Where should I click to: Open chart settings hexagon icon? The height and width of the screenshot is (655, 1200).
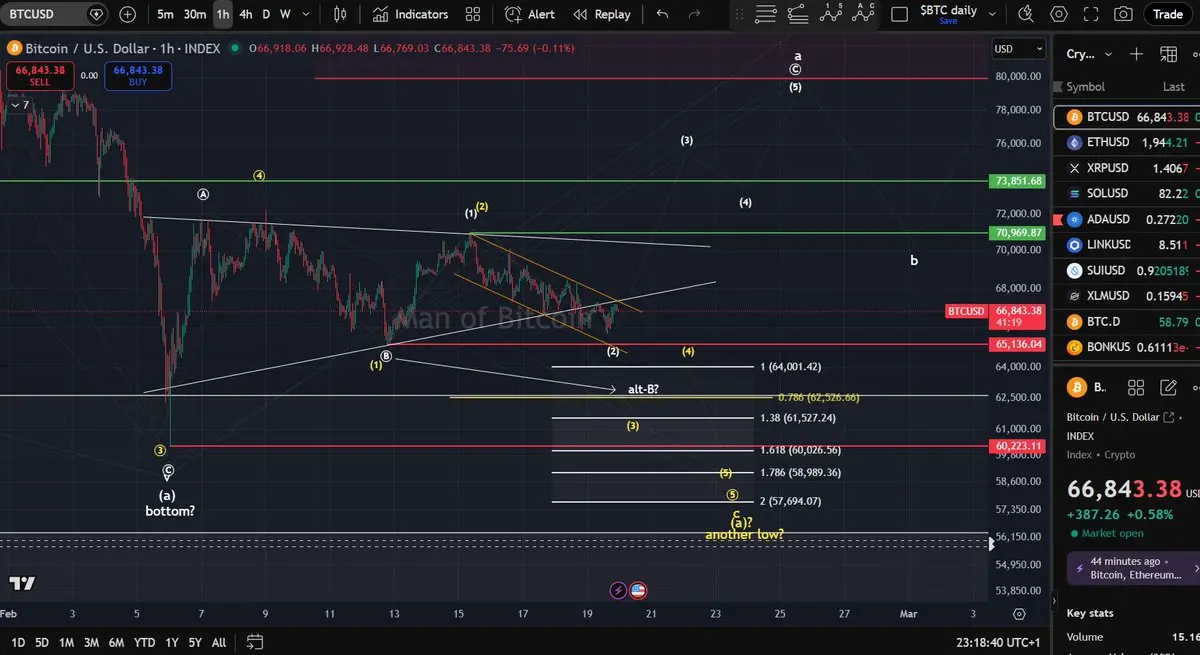(1060, 14)
